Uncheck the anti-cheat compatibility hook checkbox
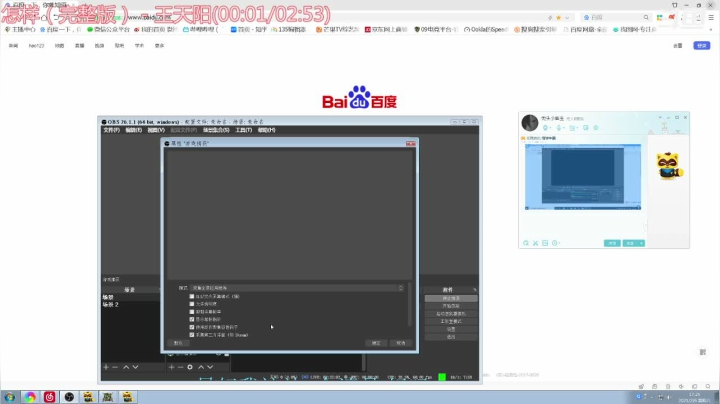 [x=192, y=327]
